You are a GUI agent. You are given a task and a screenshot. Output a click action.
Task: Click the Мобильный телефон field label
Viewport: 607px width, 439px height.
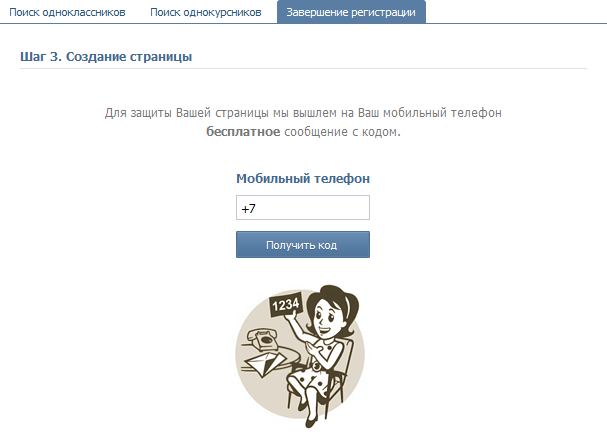[x=303, y=178]
